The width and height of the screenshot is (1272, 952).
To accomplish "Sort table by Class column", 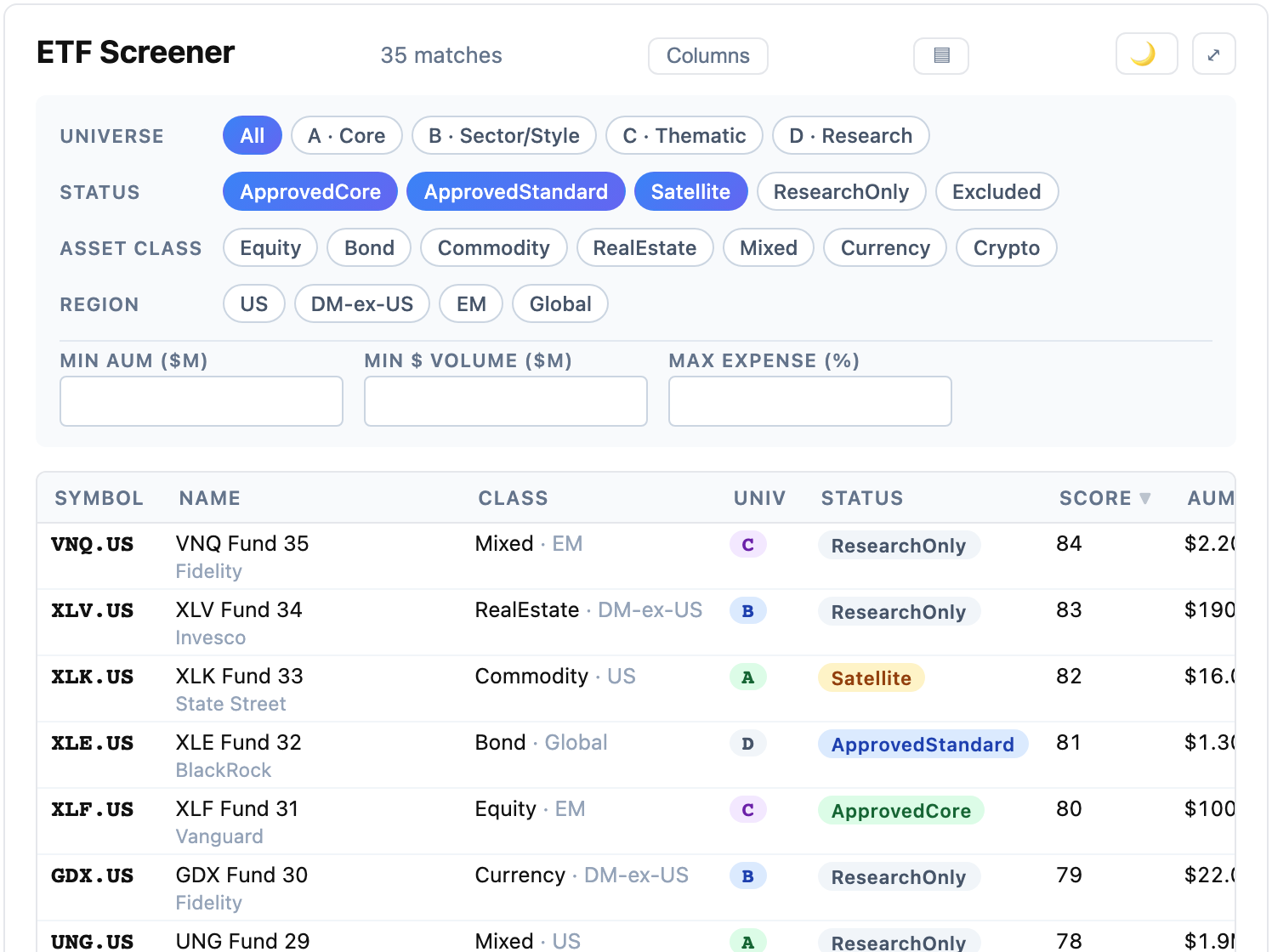I will click(513, 498).
